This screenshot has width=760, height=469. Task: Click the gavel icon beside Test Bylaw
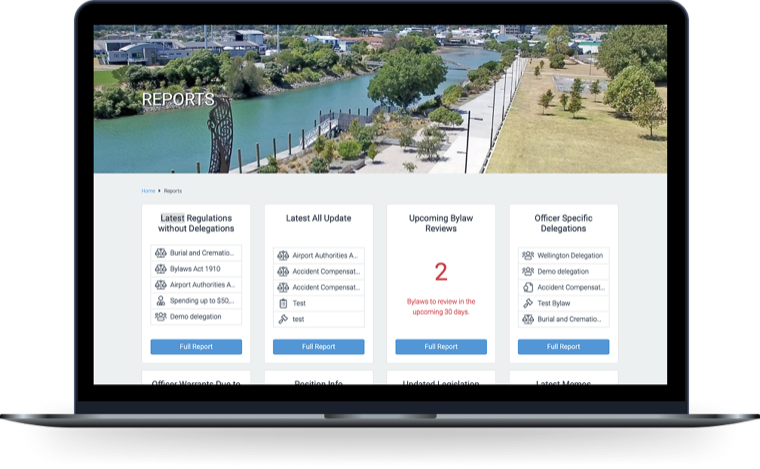click(528, 303)
